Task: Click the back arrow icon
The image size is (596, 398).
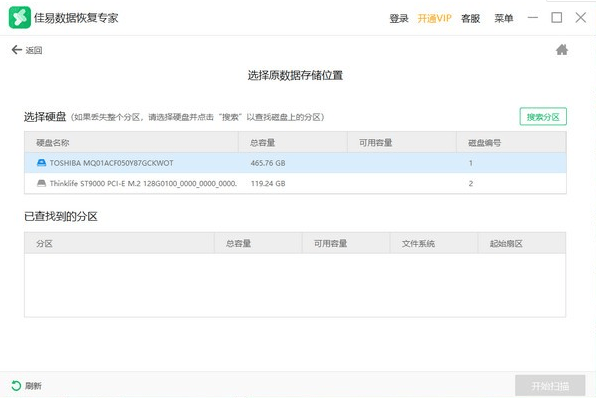Action: 16,50
